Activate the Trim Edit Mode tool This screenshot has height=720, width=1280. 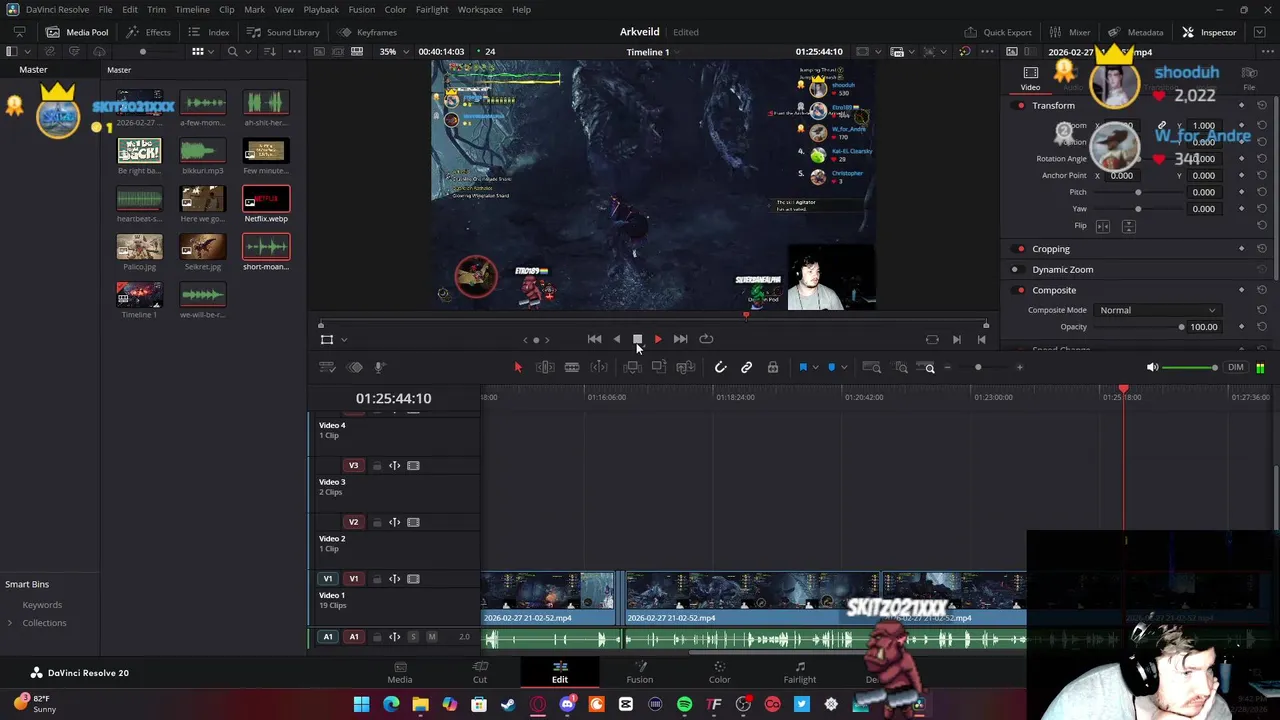[x=545, y=368]
